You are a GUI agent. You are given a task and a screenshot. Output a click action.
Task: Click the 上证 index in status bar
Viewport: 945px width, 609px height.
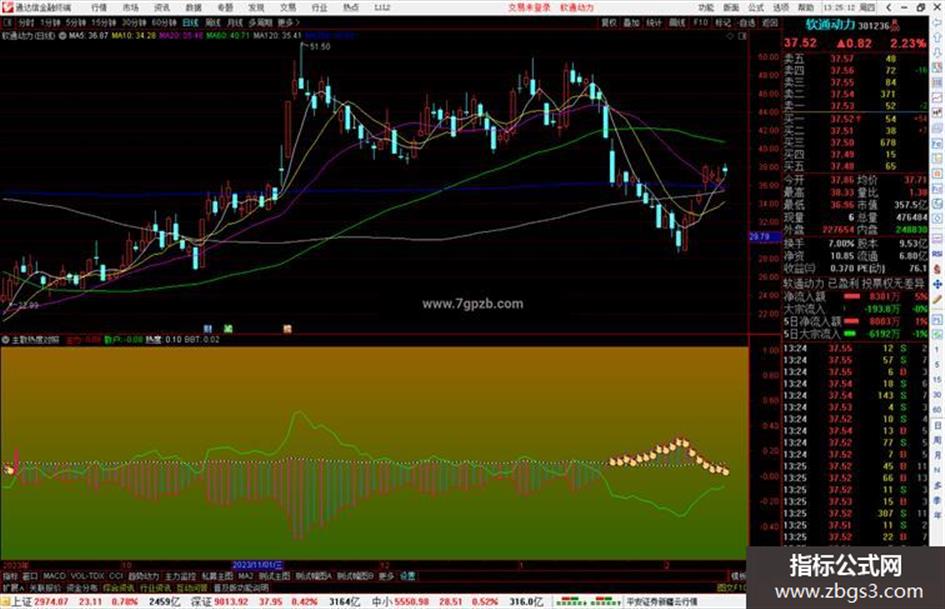coord(22,602)
